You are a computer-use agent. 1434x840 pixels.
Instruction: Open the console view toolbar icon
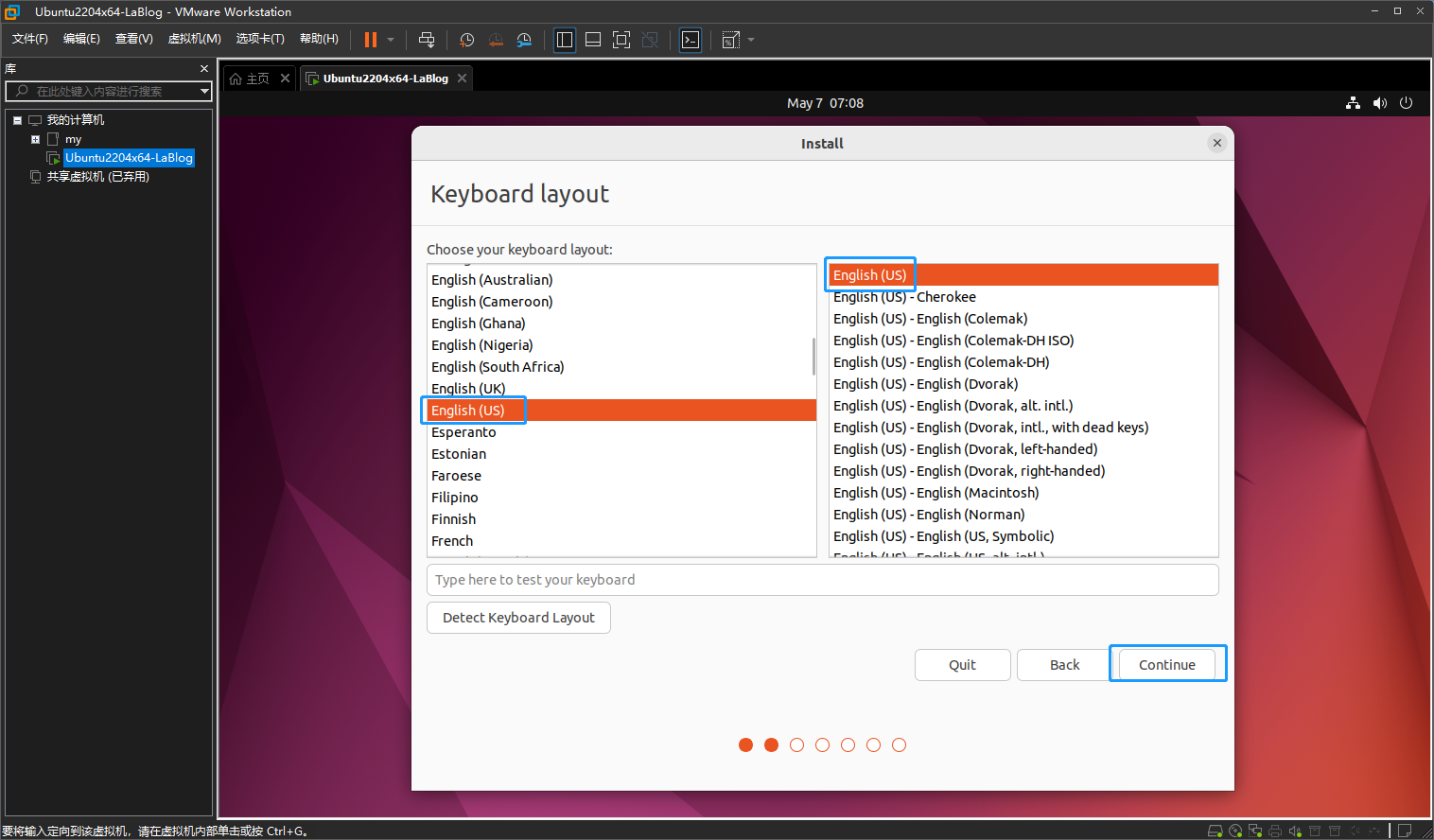coord(691,40)
